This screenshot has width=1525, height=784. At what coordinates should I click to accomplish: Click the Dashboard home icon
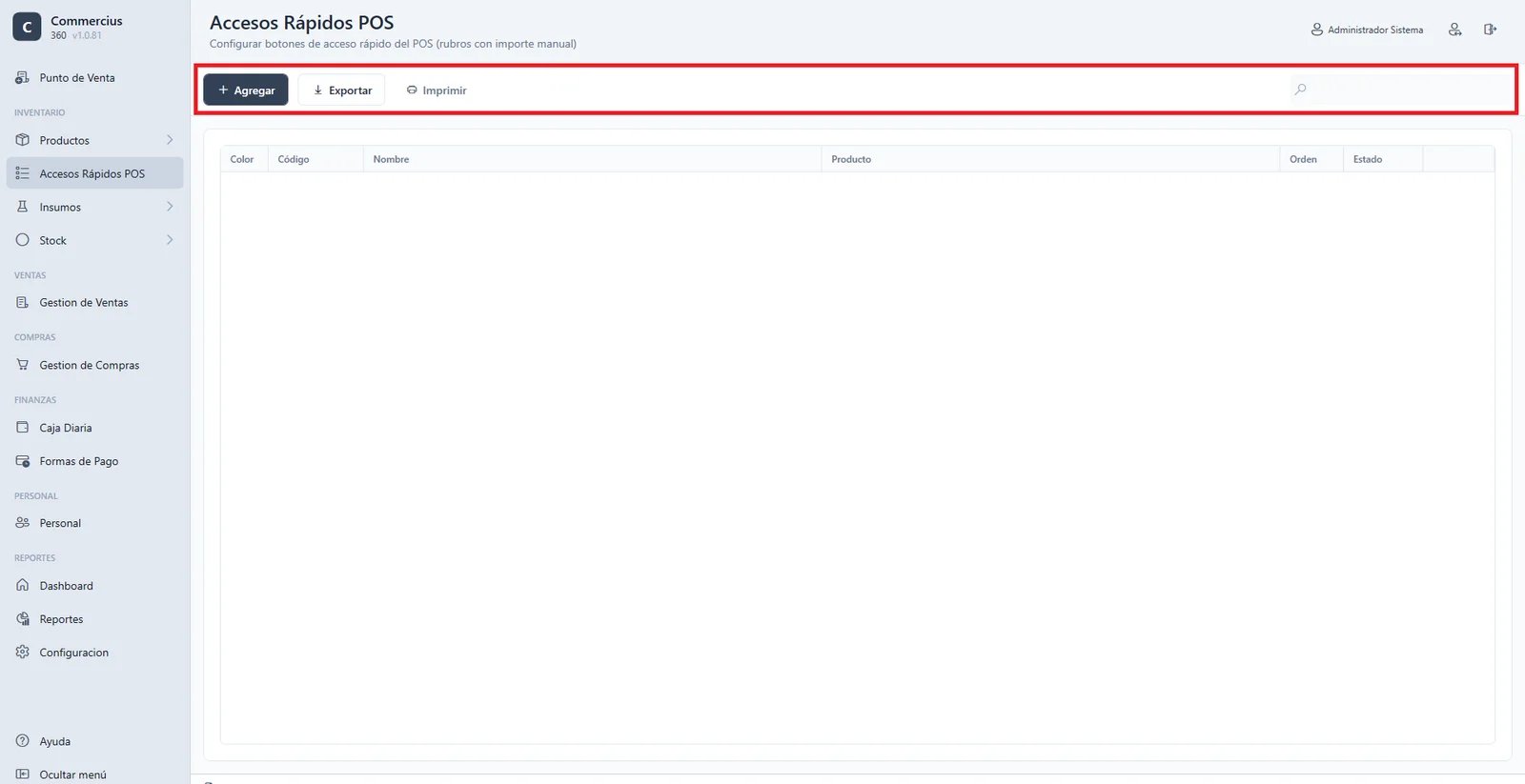[x=23, y=586]
